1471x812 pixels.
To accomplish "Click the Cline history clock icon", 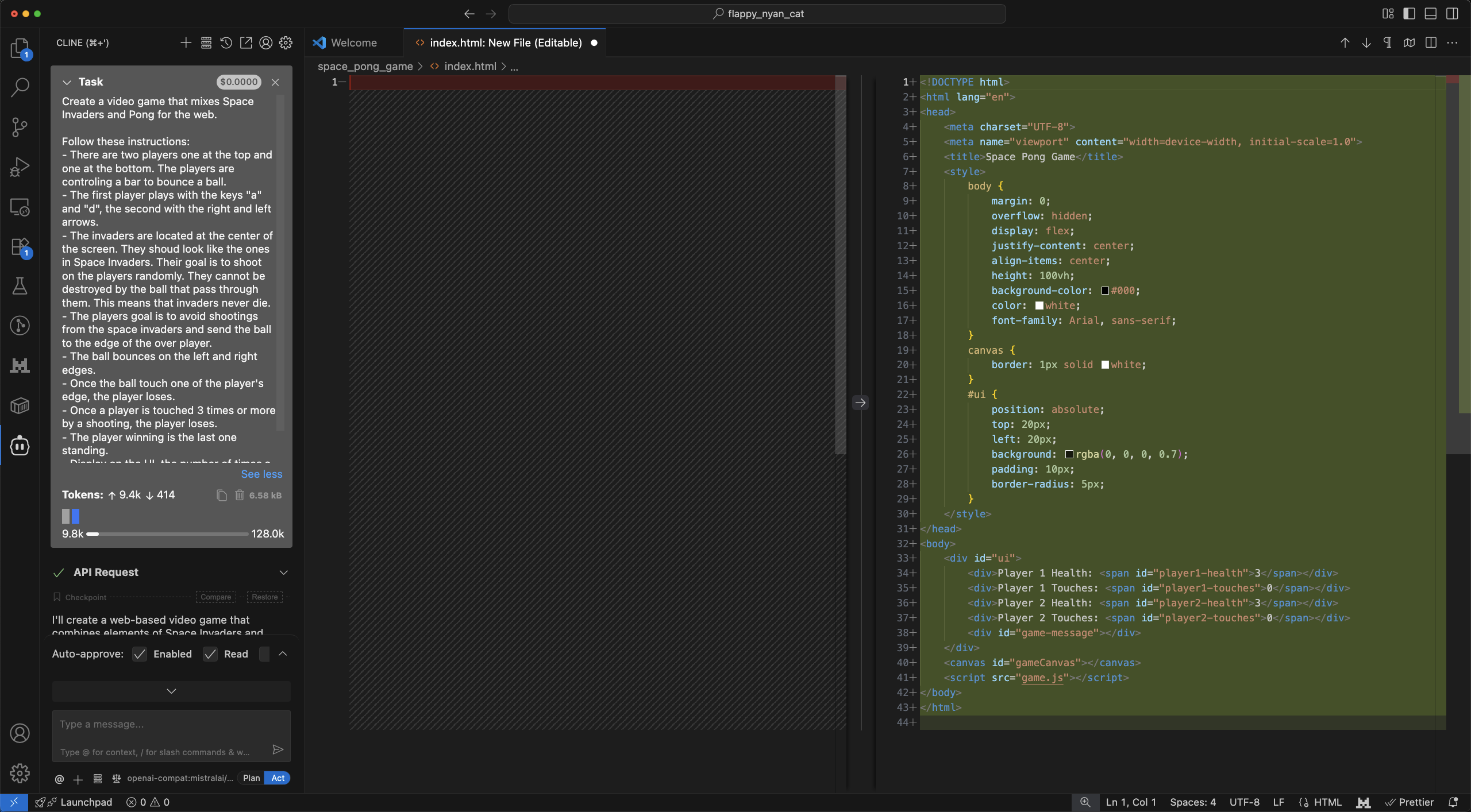I will pyautogui.click(x=226, y=43).
